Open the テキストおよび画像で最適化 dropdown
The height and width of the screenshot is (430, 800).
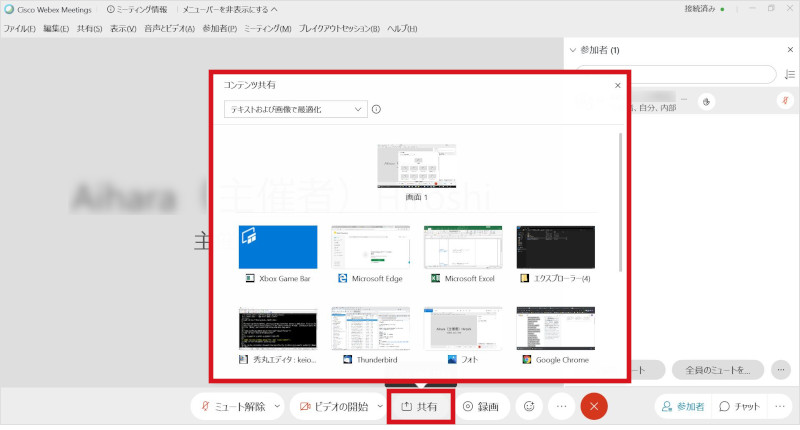(x=296, y=110)
